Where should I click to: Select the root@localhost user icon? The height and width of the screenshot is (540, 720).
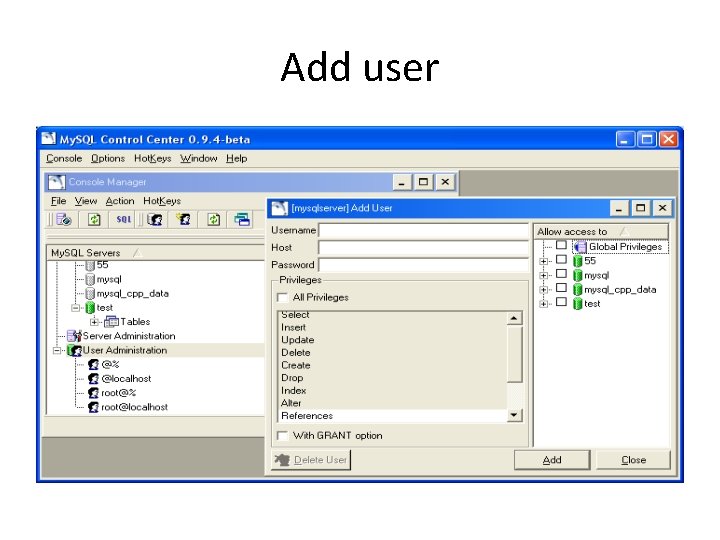point(93,407)
